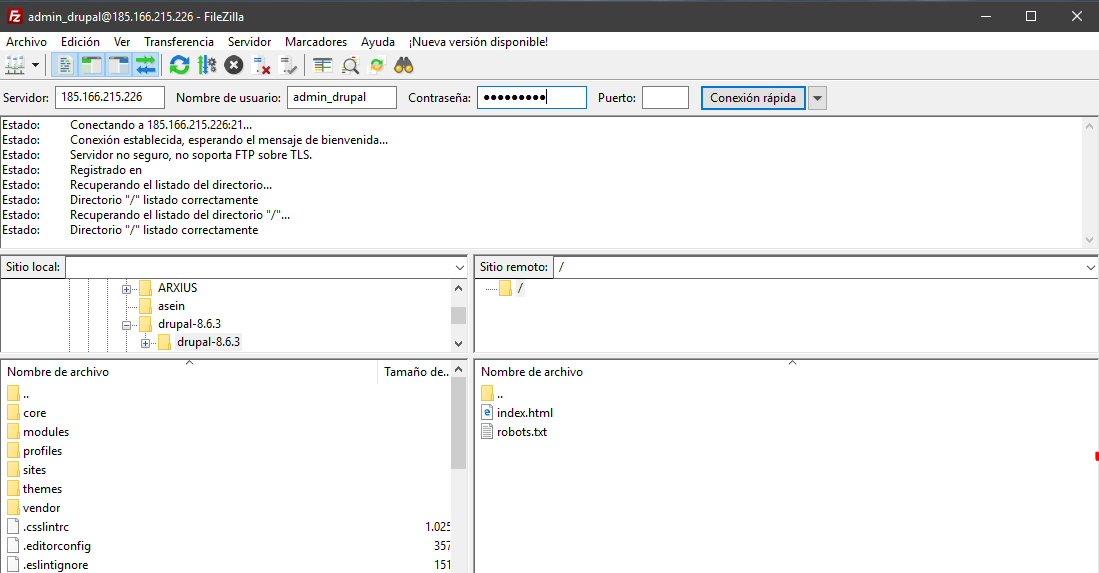Collapse the parent drupal-8.6.3 folder
The height and width of the screenshot is (573, 1099).
(x=126, y=325)
